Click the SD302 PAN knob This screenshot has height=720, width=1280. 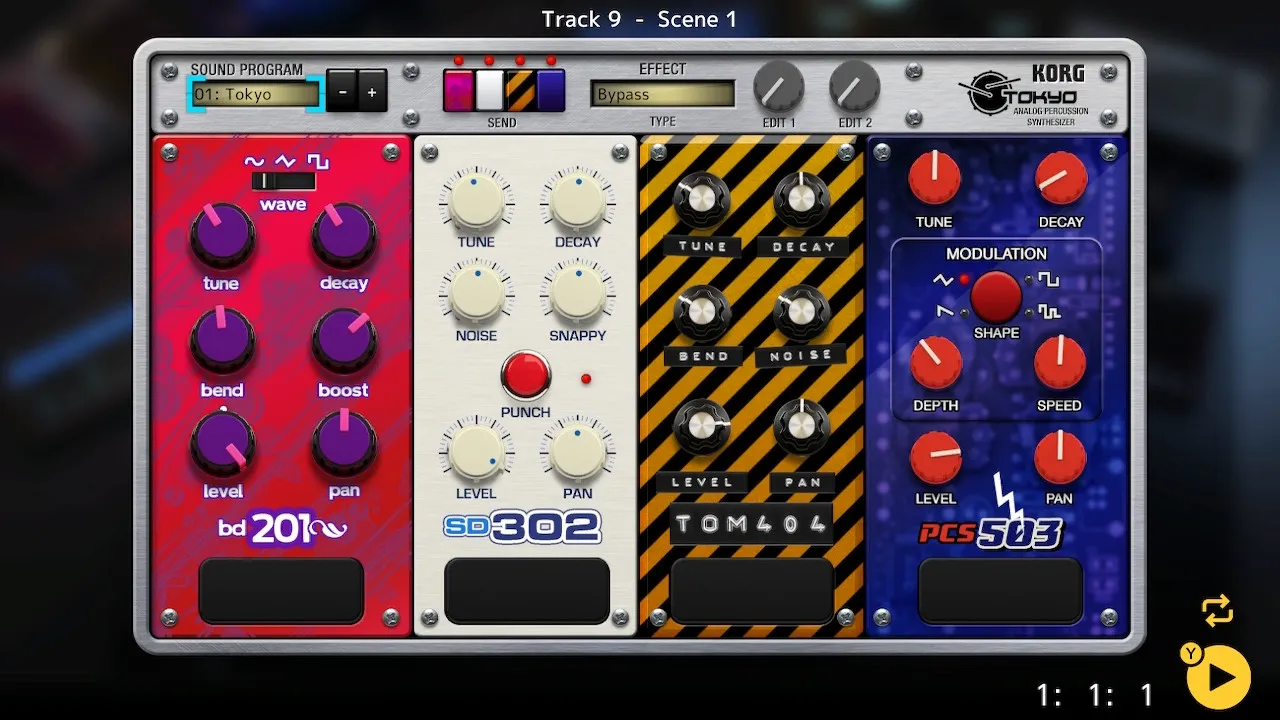(x=577, y=451)
